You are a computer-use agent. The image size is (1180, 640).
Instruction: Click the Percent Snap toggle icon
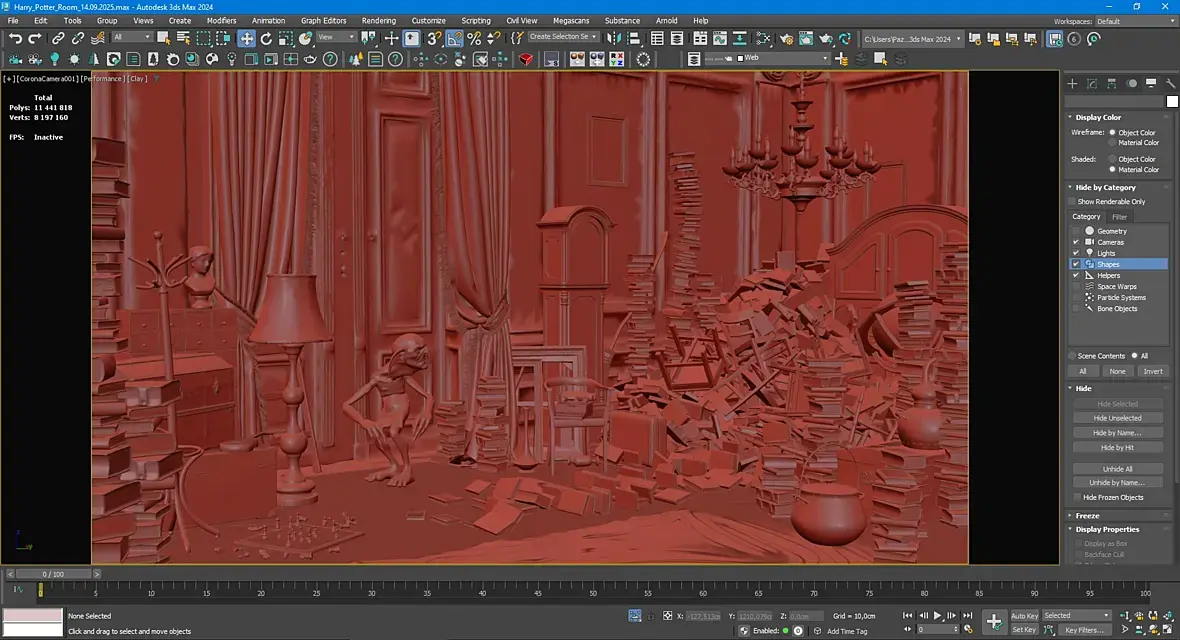[474, 38]
